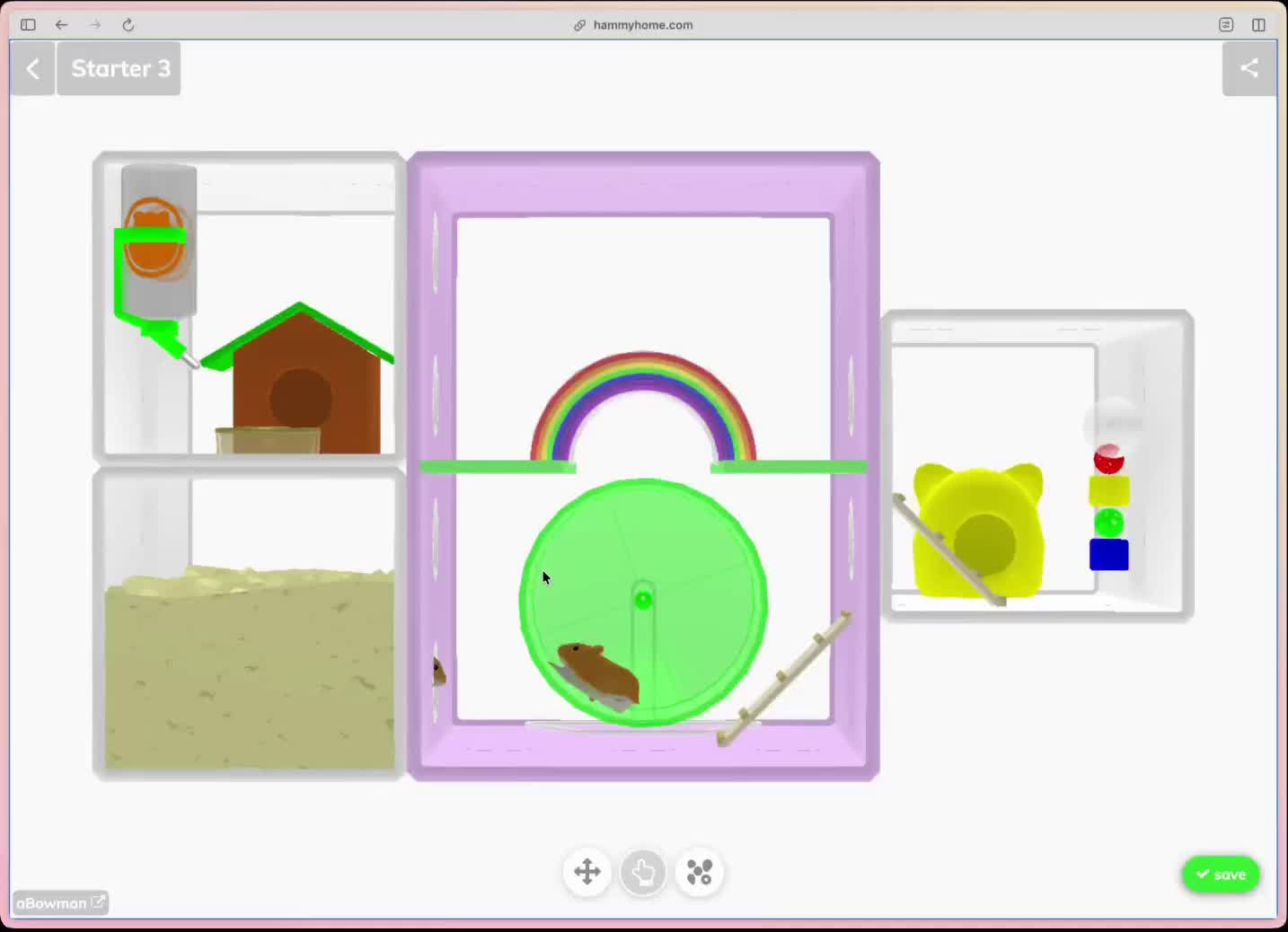Reload the page in the browser
This screenshot has height=932, width=1288.
[x=128, y=25]
